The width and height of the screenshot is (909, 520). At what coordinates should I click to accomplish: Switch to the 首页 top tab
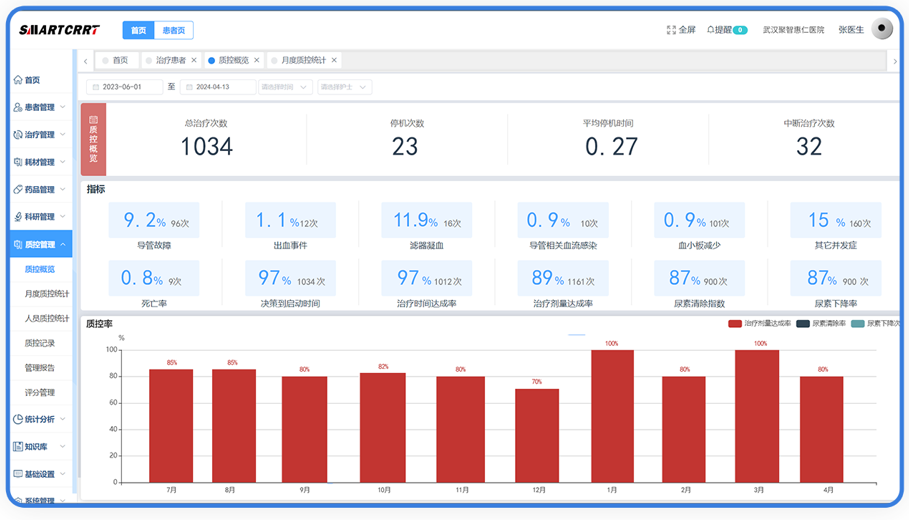pyautogui.click(x=139, y=30)
